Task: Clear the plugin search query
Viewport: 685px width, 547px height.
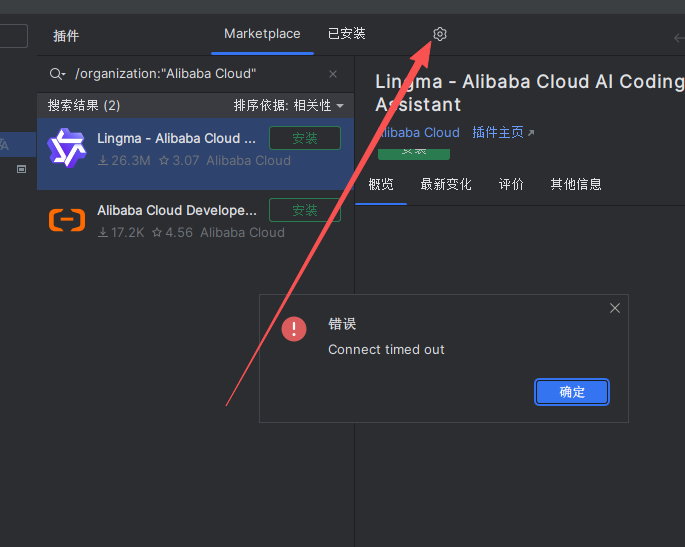Action: 333,74
